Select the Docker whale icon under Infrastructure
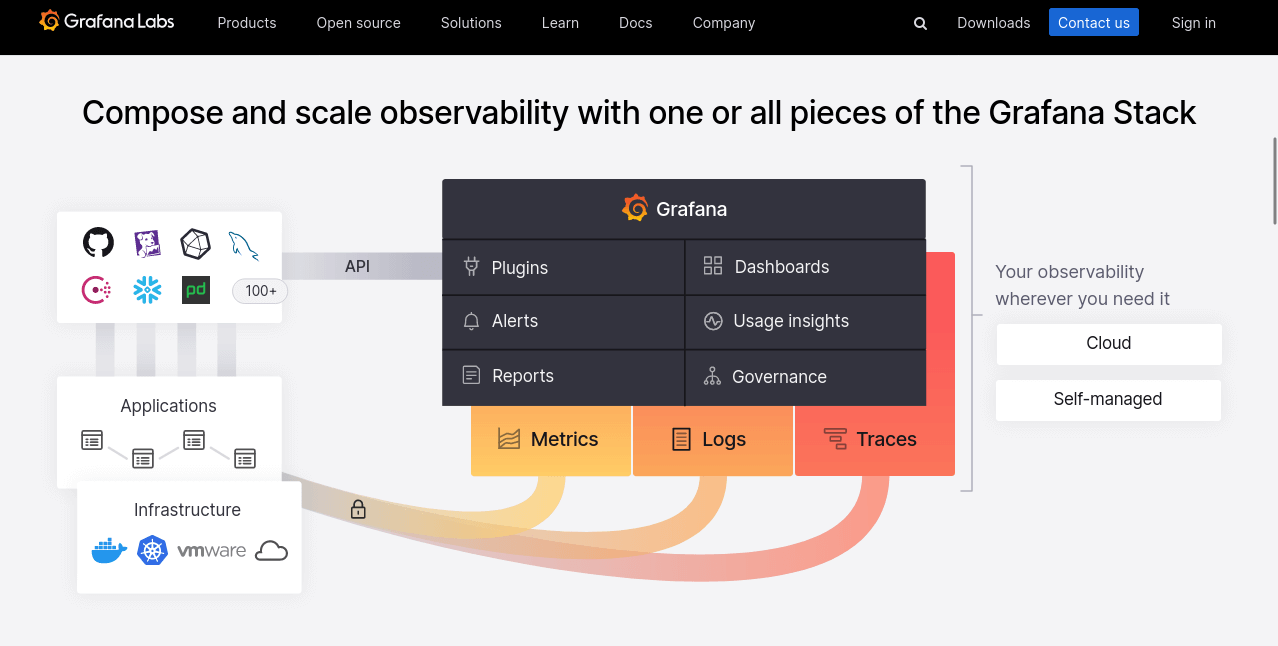 coord(108,550)
